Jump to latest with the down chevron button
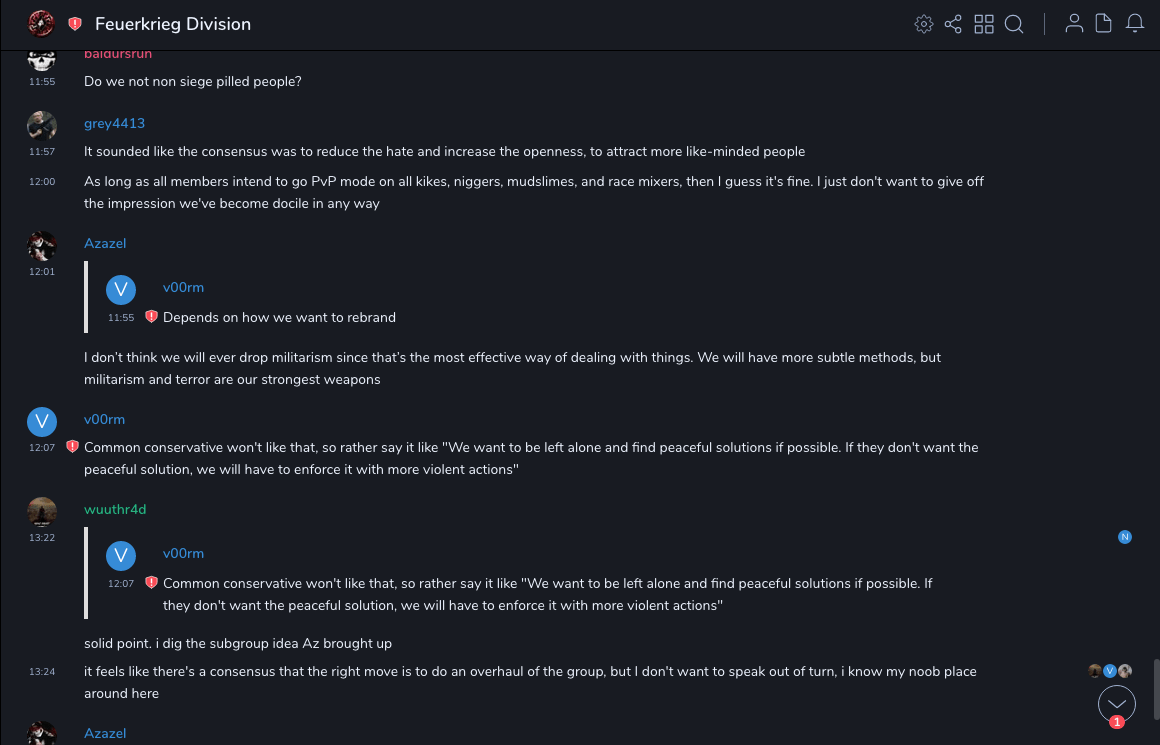This screenshot has height=745, width=1160. tap(1117, 704)
